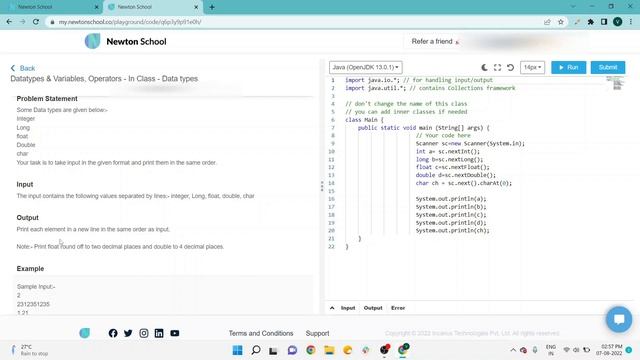Enter fullscreen editor mode
This screenshot has width=640, height=360.
click(x=497, y=67)
